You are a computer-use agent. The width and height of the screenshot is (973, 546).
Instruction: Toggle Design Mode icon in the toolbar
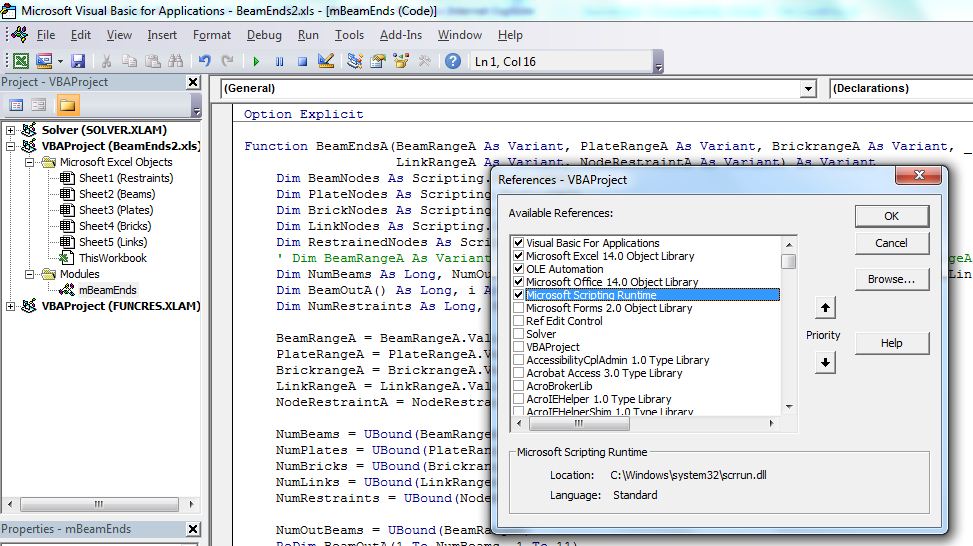(x=326, y=61)
